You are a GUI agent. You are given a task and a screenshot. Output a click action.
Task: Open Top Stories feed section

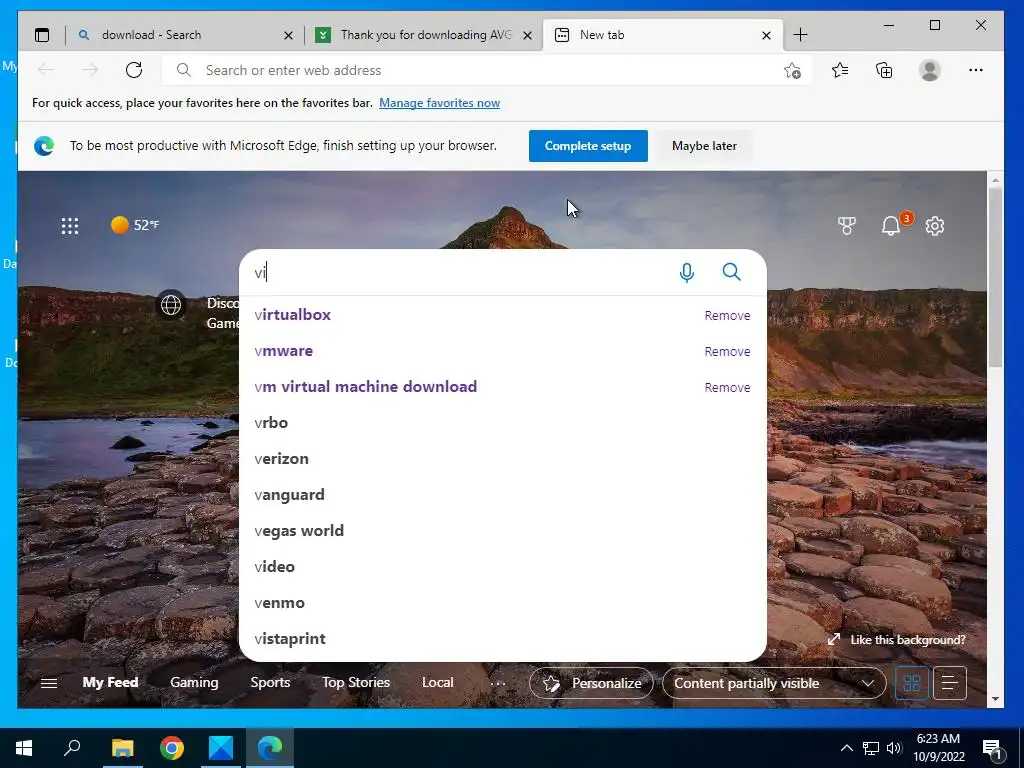pos(356,682)
